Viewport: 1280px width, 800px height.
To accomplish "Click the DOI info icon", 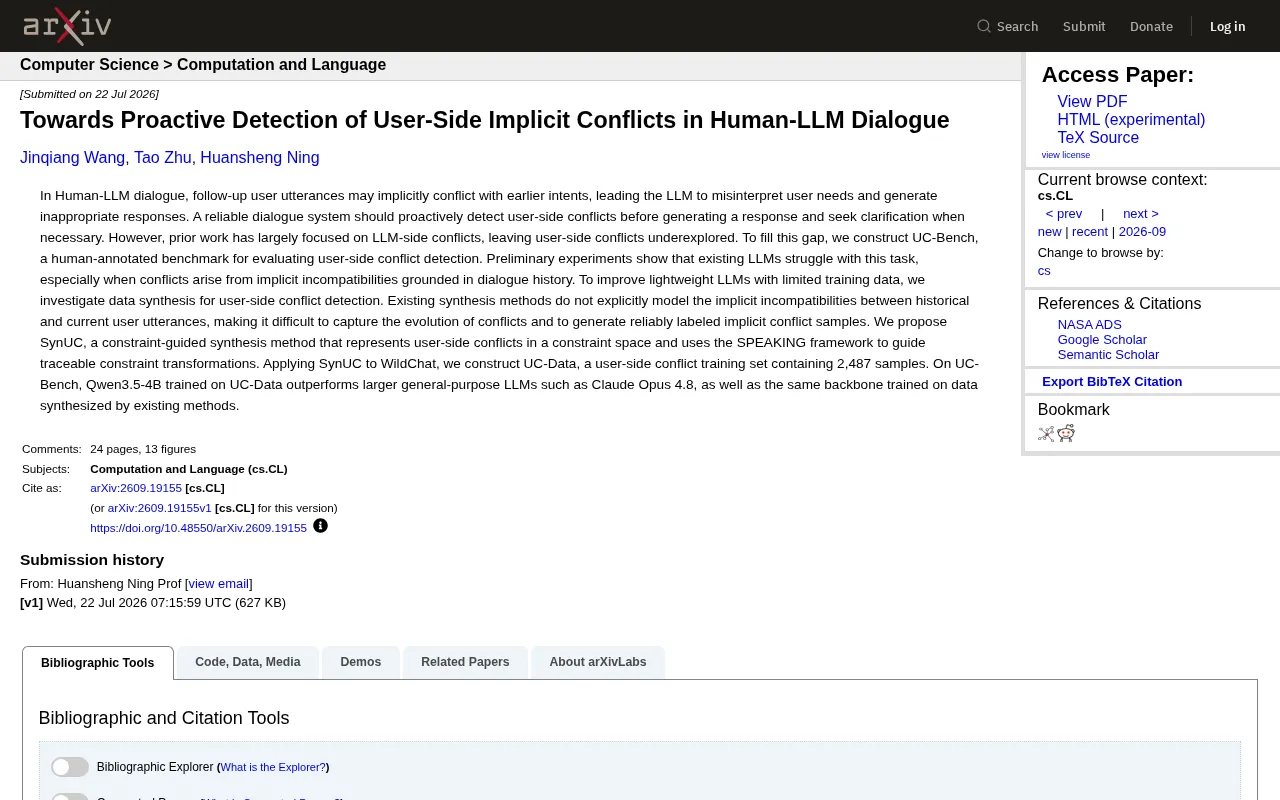I will point(320,526).
